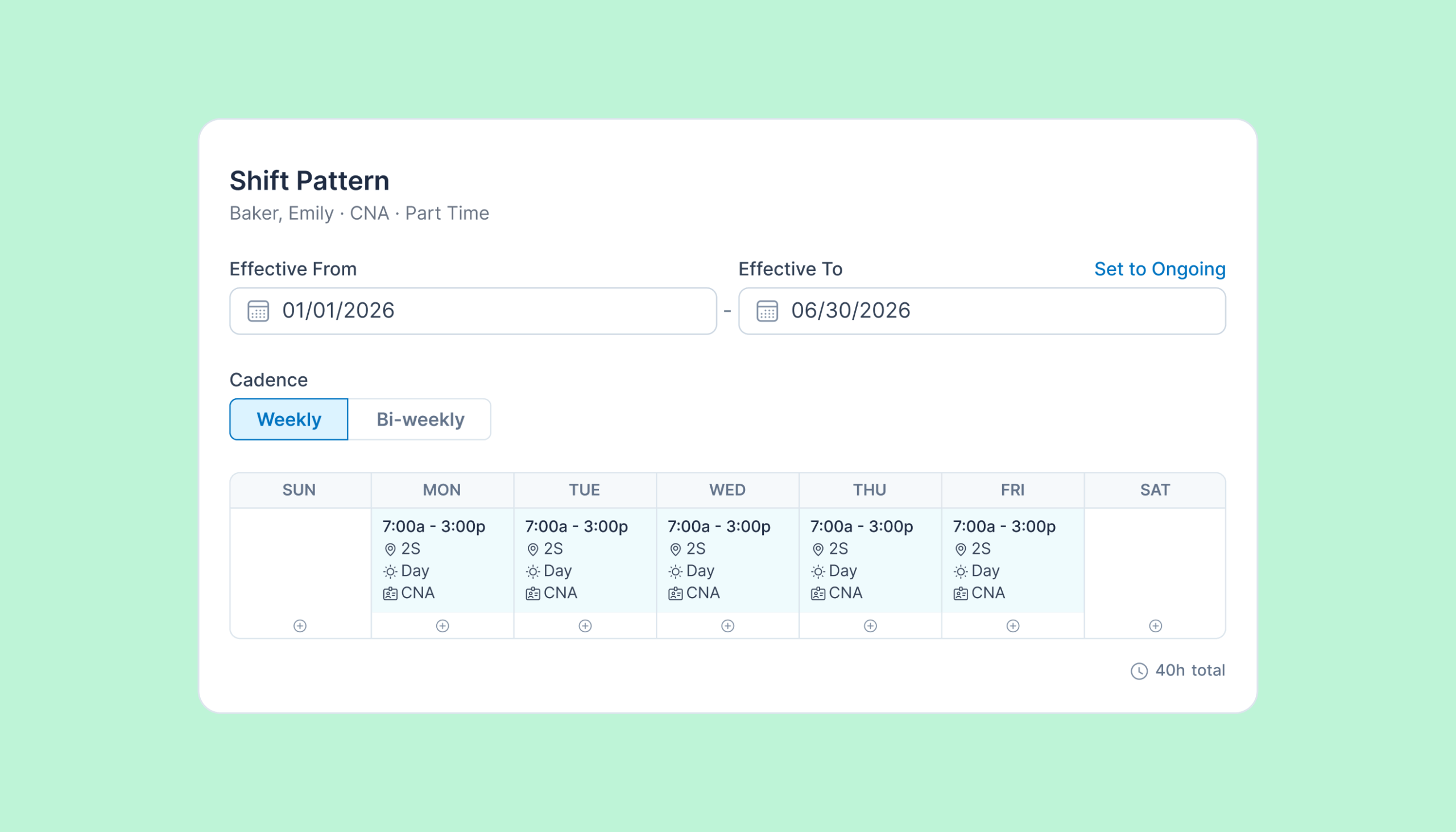Click the CNA badge icon in Thursday's shift
Screen dimensions: 1456x832
(x=818, y=594)
